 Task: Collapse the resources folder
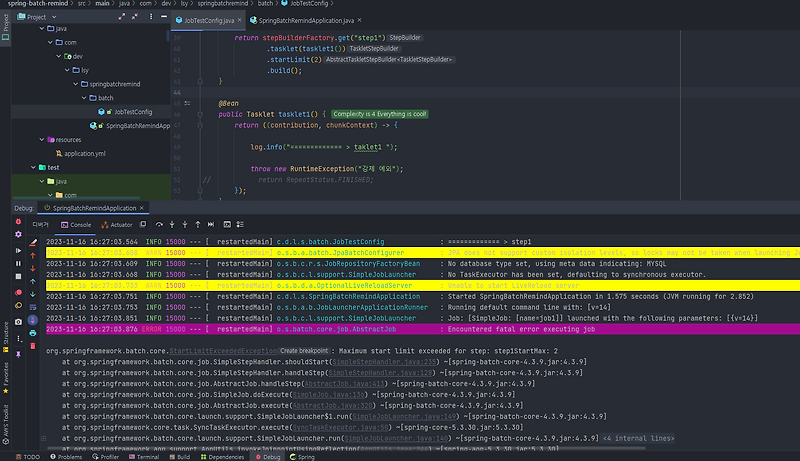pos(42,139)
